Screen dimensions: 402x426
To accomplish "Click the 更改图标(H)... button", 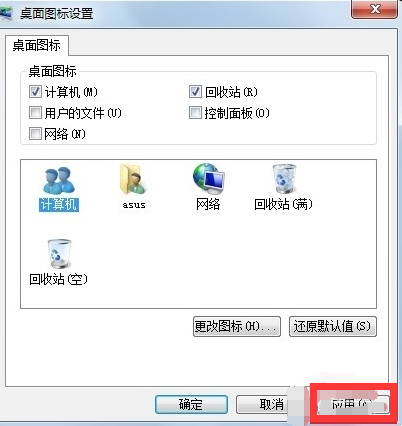I will (237, 326).
